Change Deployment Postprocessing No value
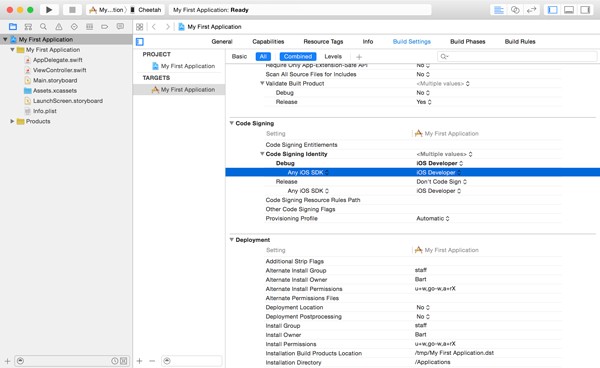The height and width of the screenshot is (368, 600). tap(423, 316)
